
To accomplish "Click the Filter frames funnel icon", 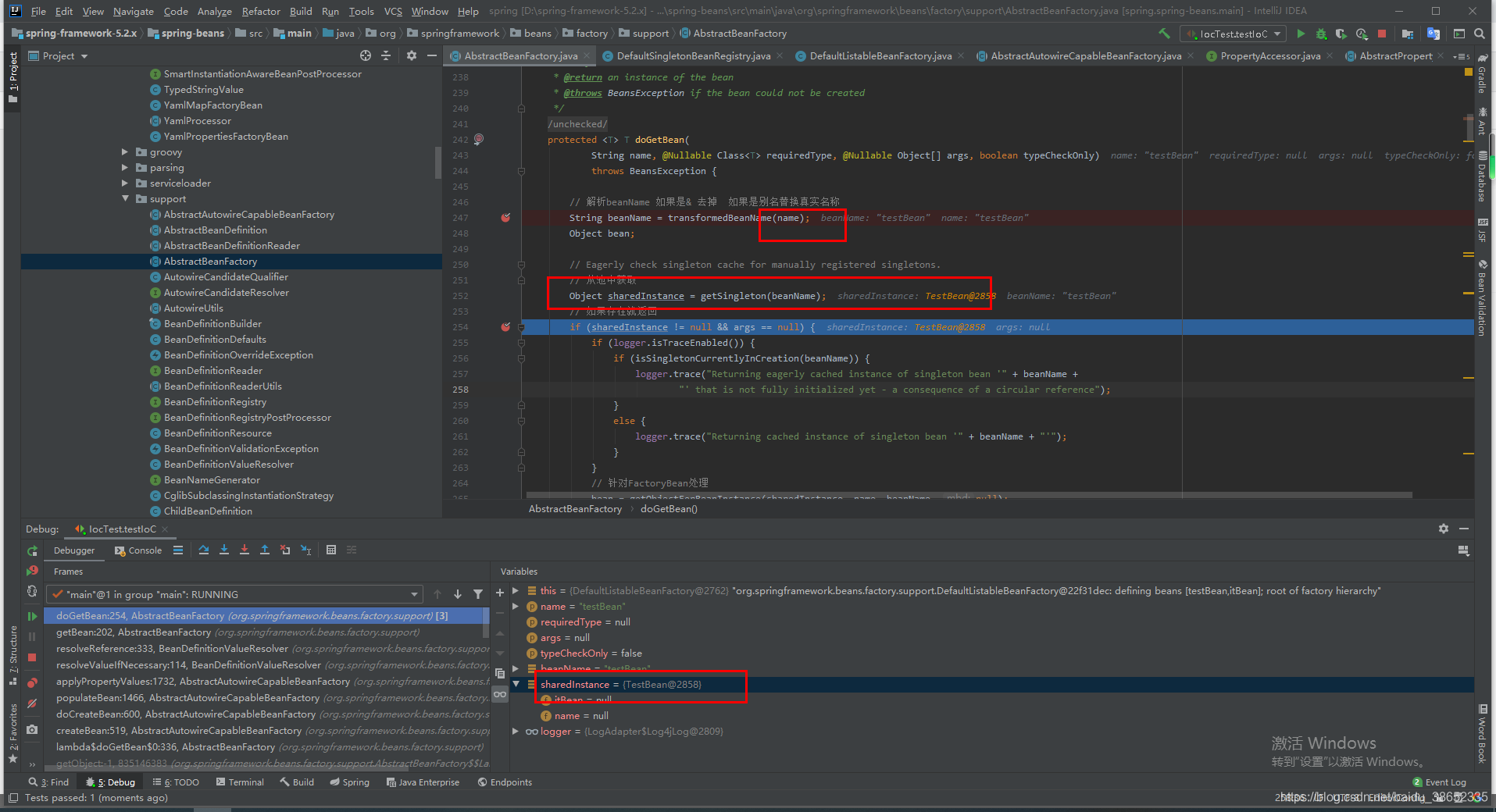I will coord(478,594).
